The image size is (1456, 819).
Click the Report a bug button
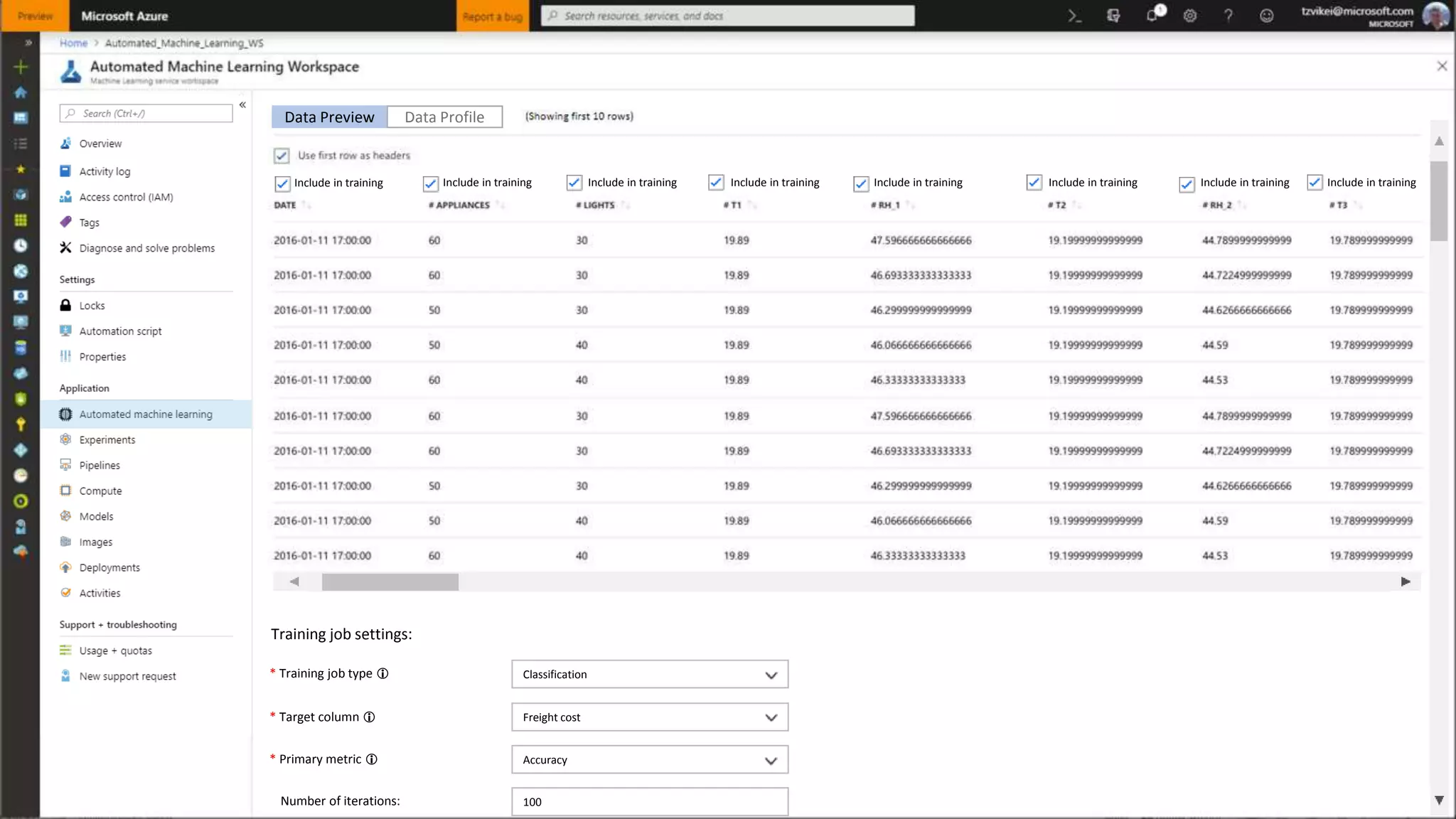point(493,16)
